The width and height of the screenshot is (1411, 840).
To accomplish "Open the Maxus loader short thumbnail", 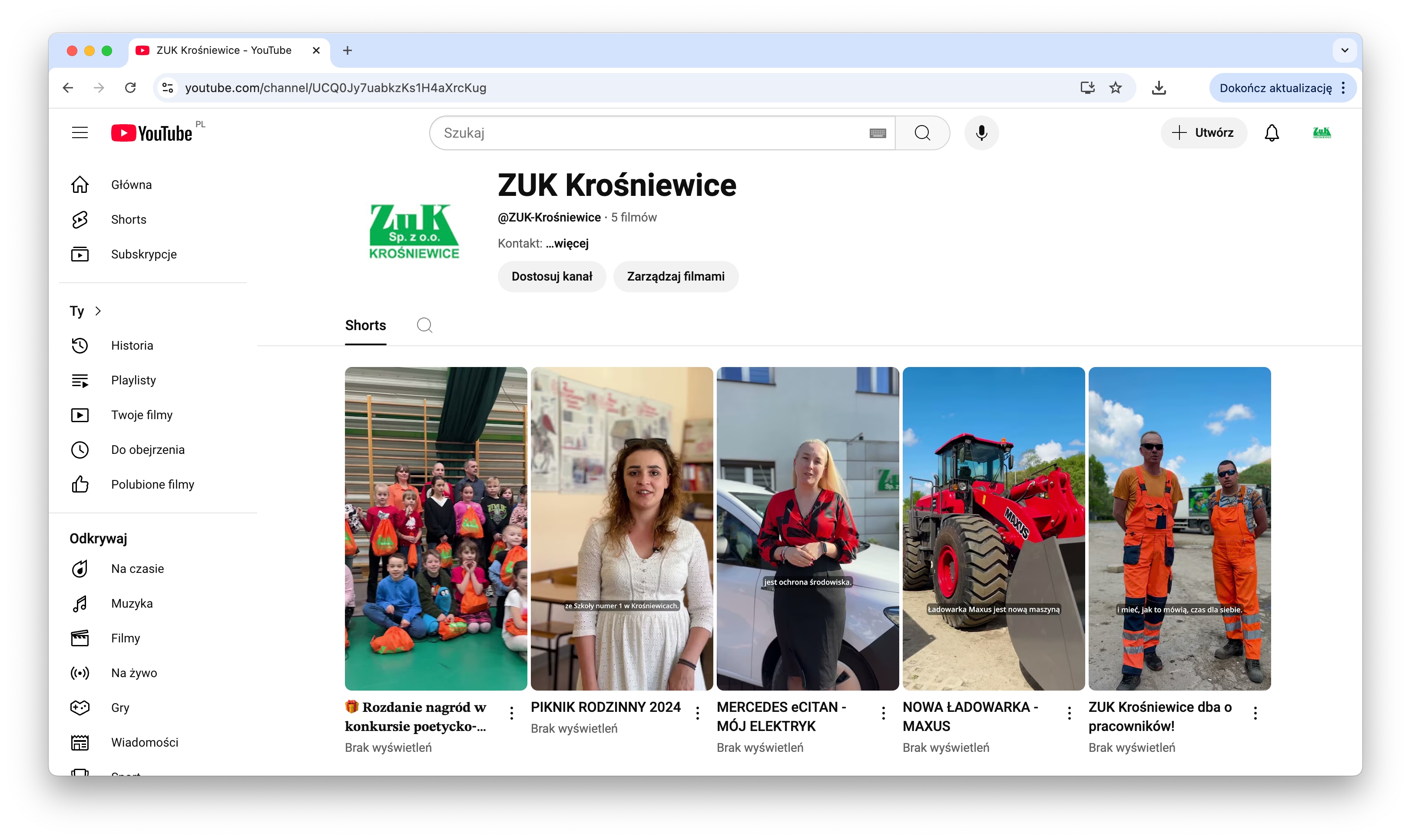I will click(x=993, y=528).
